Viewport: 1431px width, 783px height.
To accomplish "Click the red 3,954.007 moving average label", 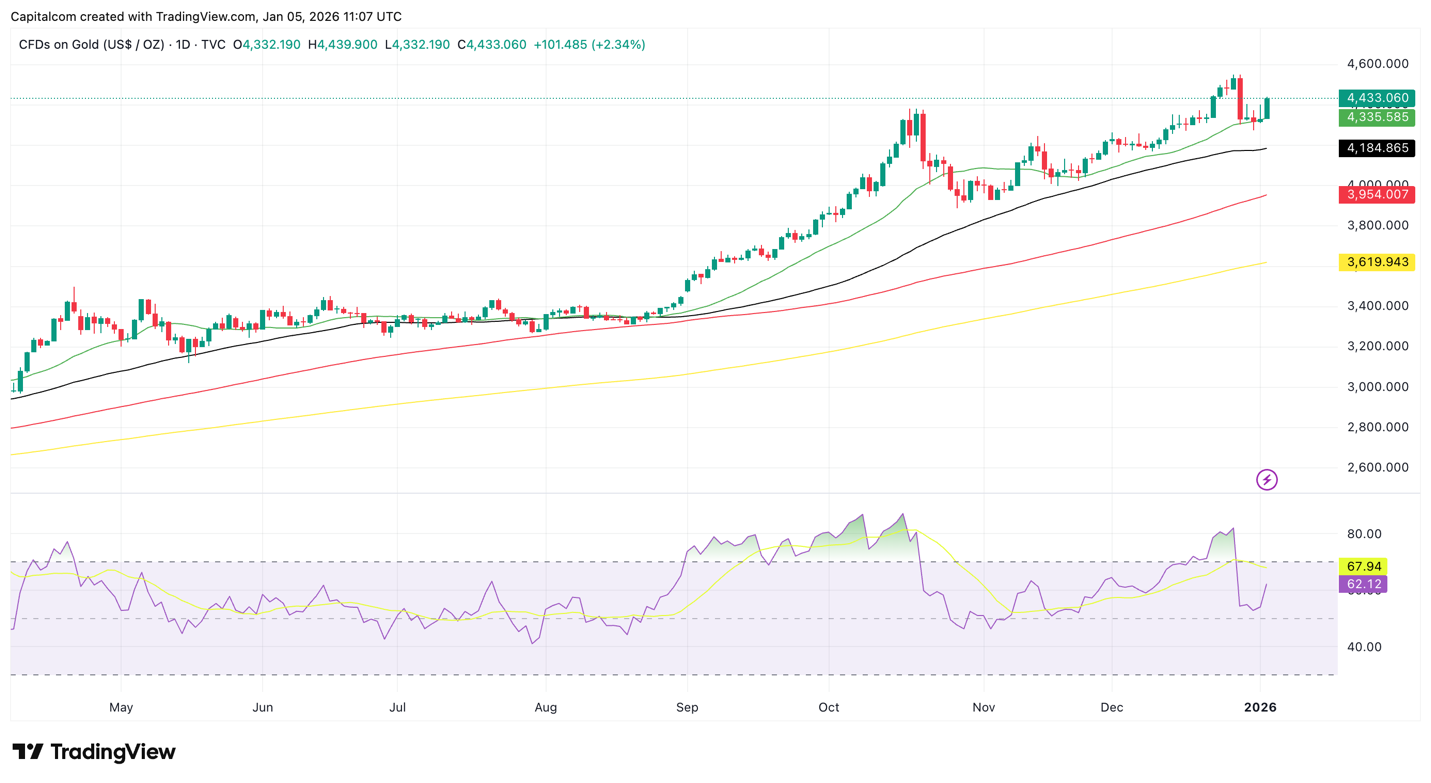I will (1376, 194).
